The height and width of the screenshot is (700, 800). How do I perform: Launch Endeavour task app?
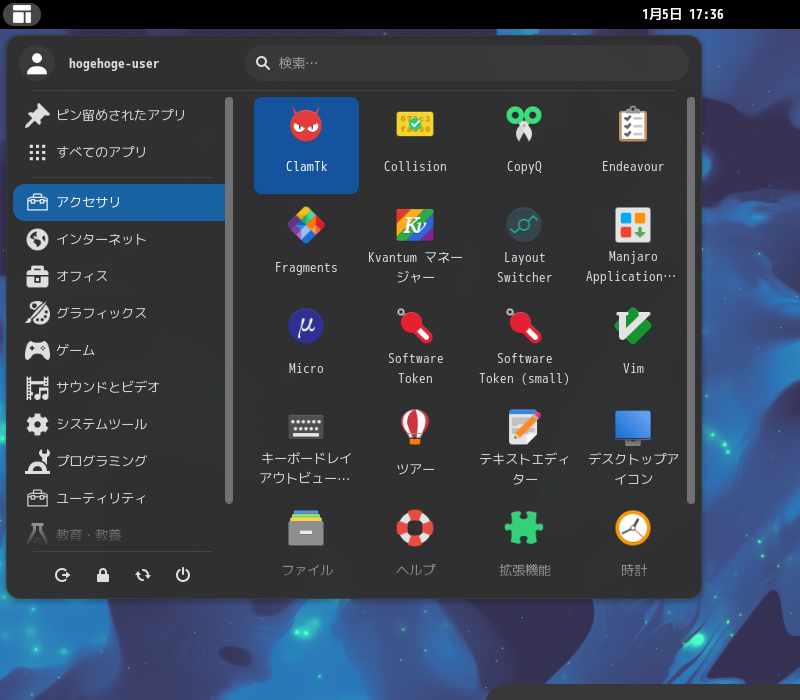(x=633, y=145)
